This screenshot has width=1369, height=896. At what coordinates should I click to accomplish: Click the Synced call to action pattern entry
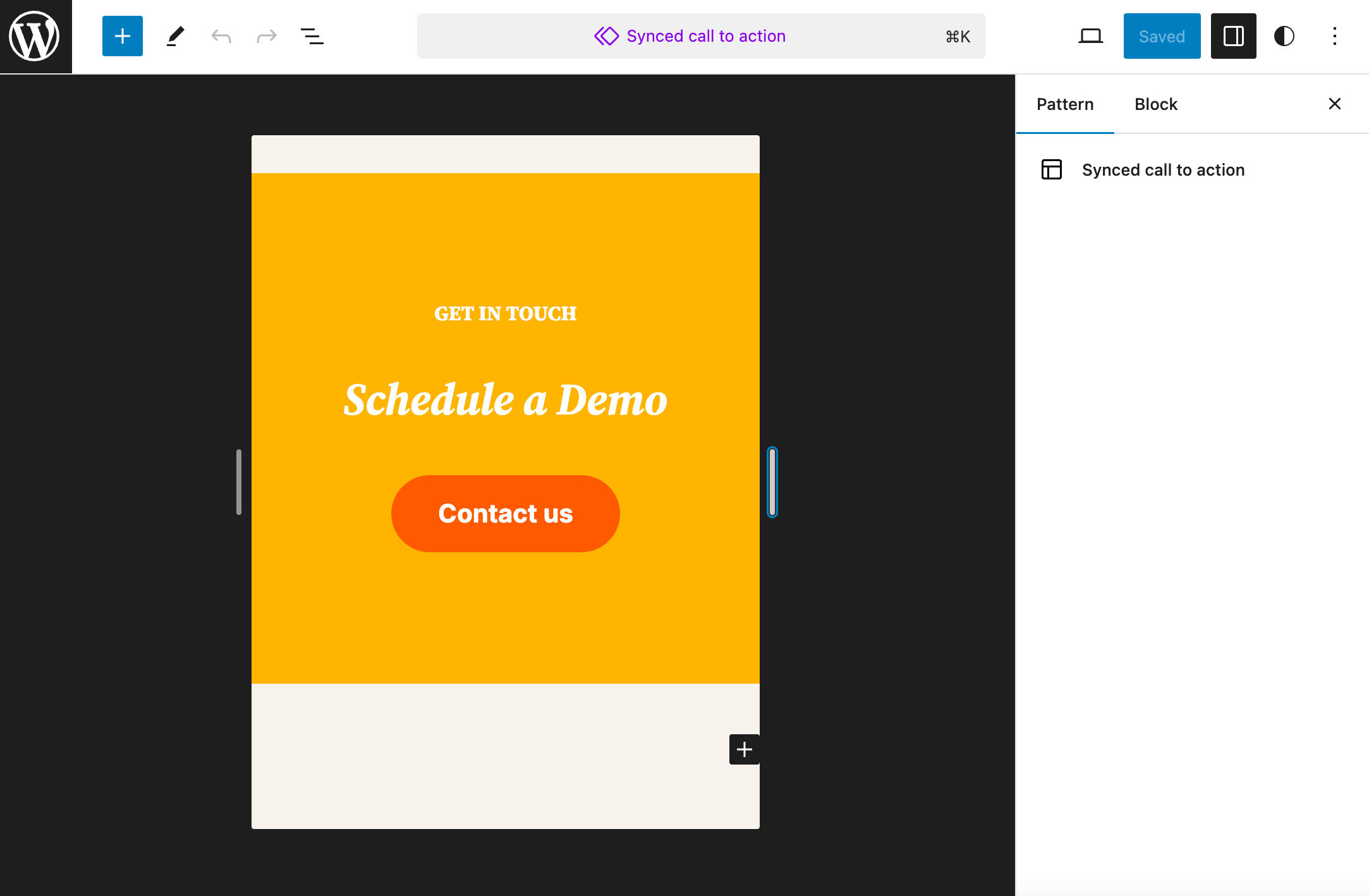click(1164, 169)
